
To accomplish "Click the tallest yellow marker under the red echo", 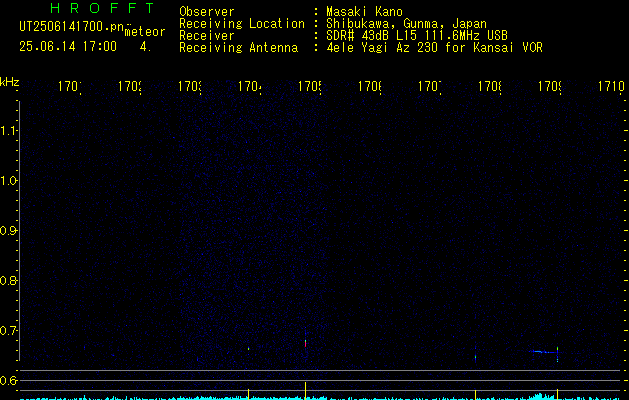I will point(306,391).
